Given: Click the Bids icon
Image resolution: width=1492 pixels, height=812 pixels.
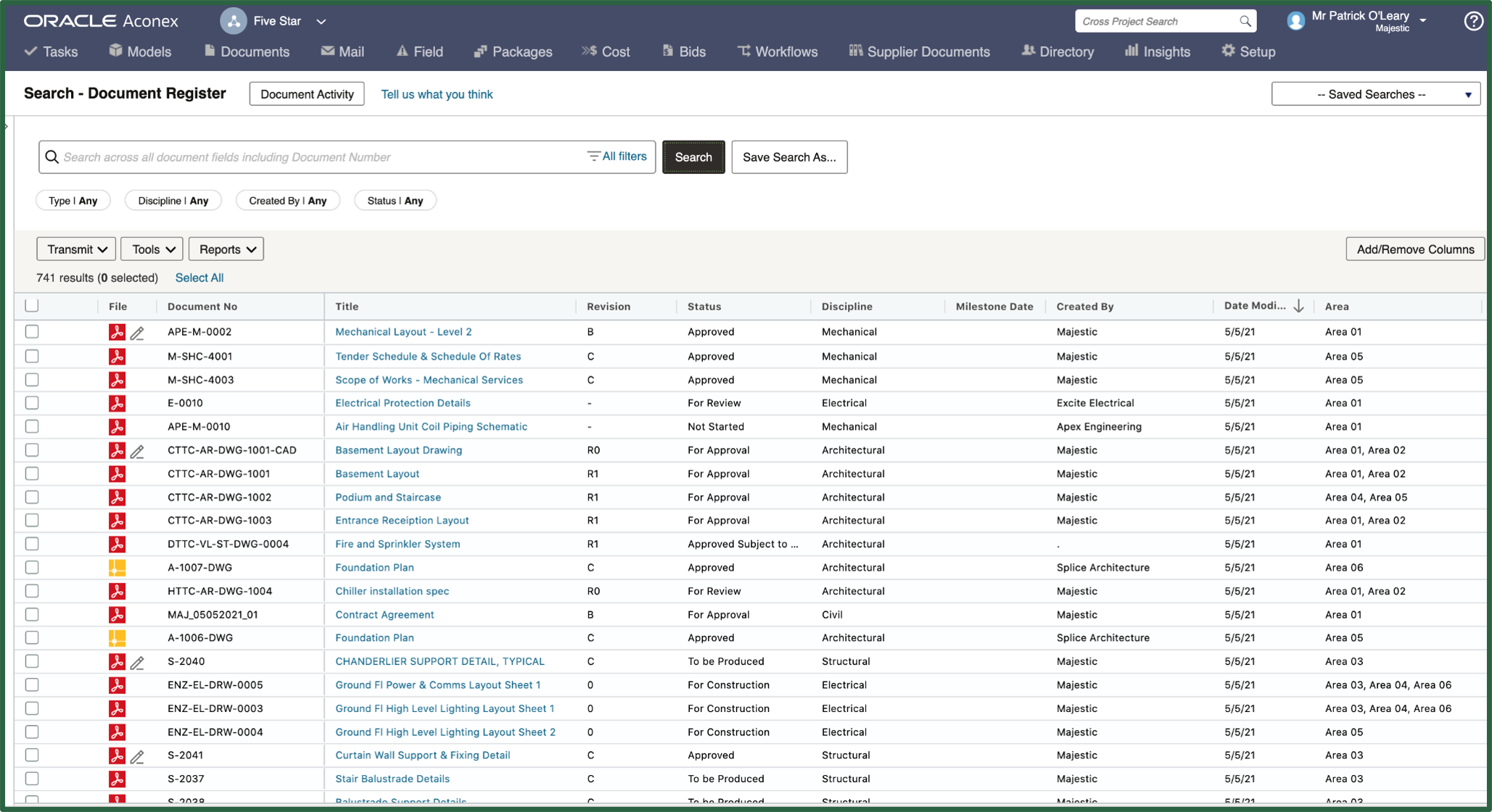Looking at the screenshot, I should click(667, 51).
